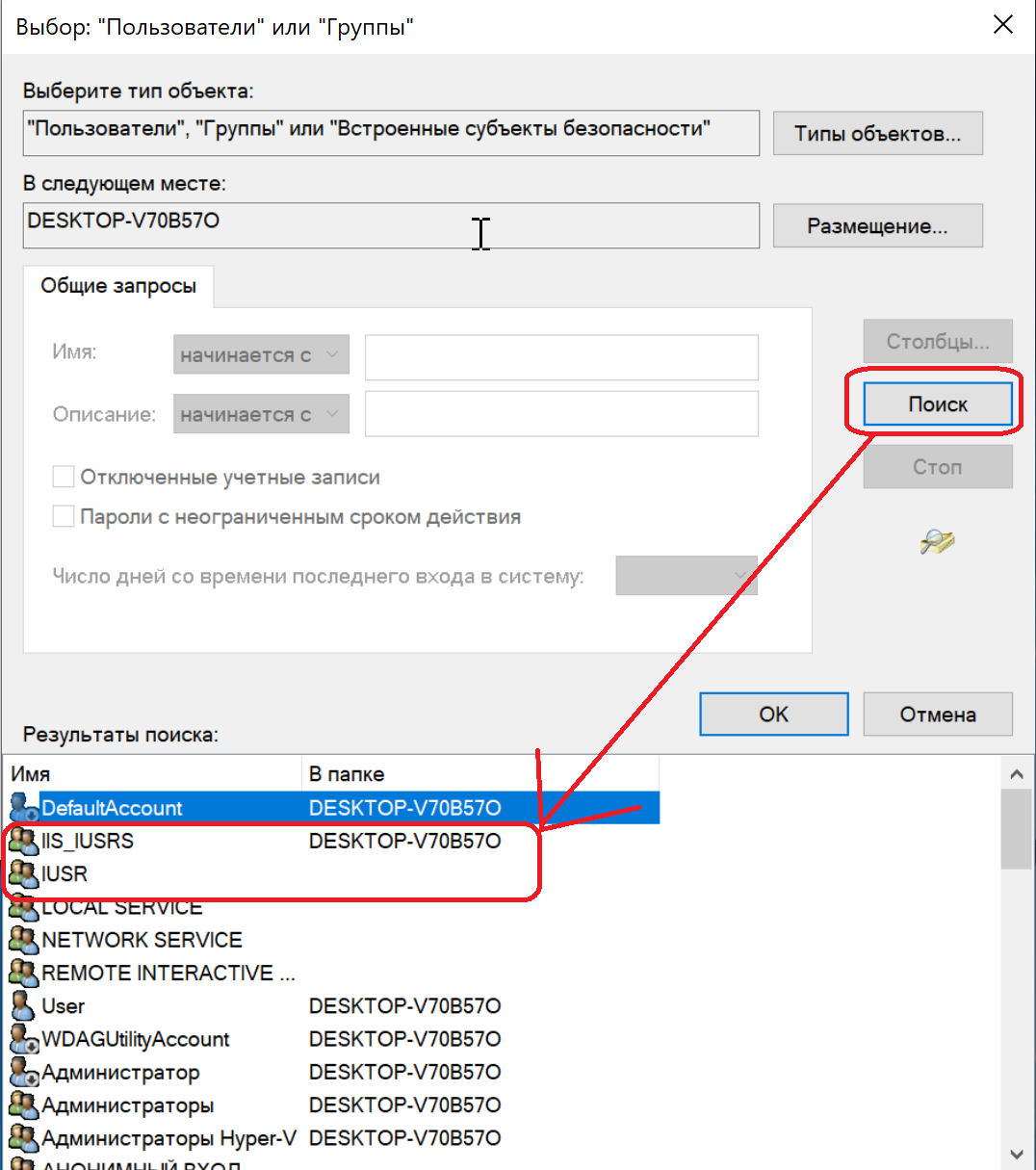This screenshot has height=1170, width=1036.
Task: Click the DefaultAccount user icon
Action: [24, 808]
